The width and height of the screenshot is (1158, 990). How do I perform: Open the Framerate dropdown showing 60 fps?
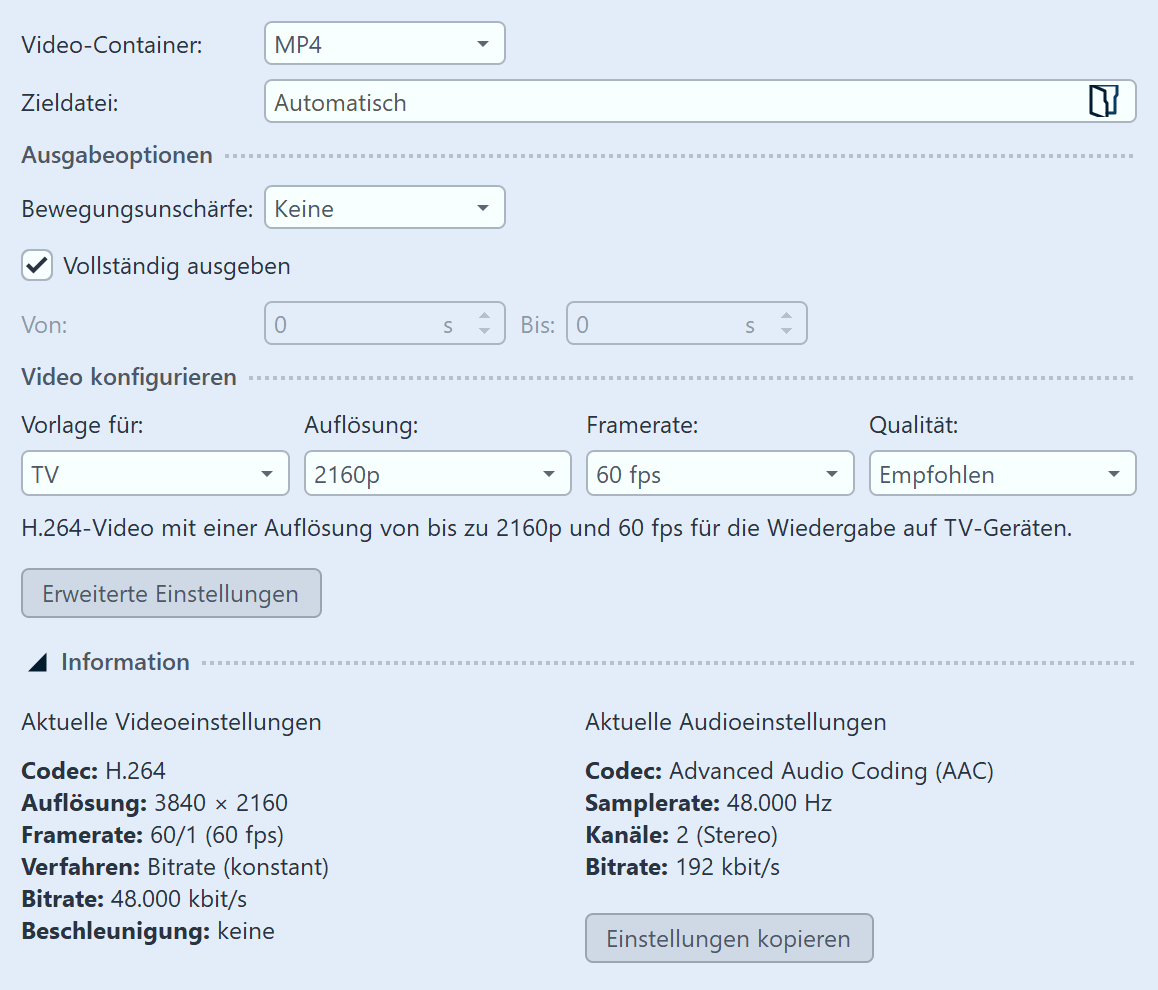(720, 474)
